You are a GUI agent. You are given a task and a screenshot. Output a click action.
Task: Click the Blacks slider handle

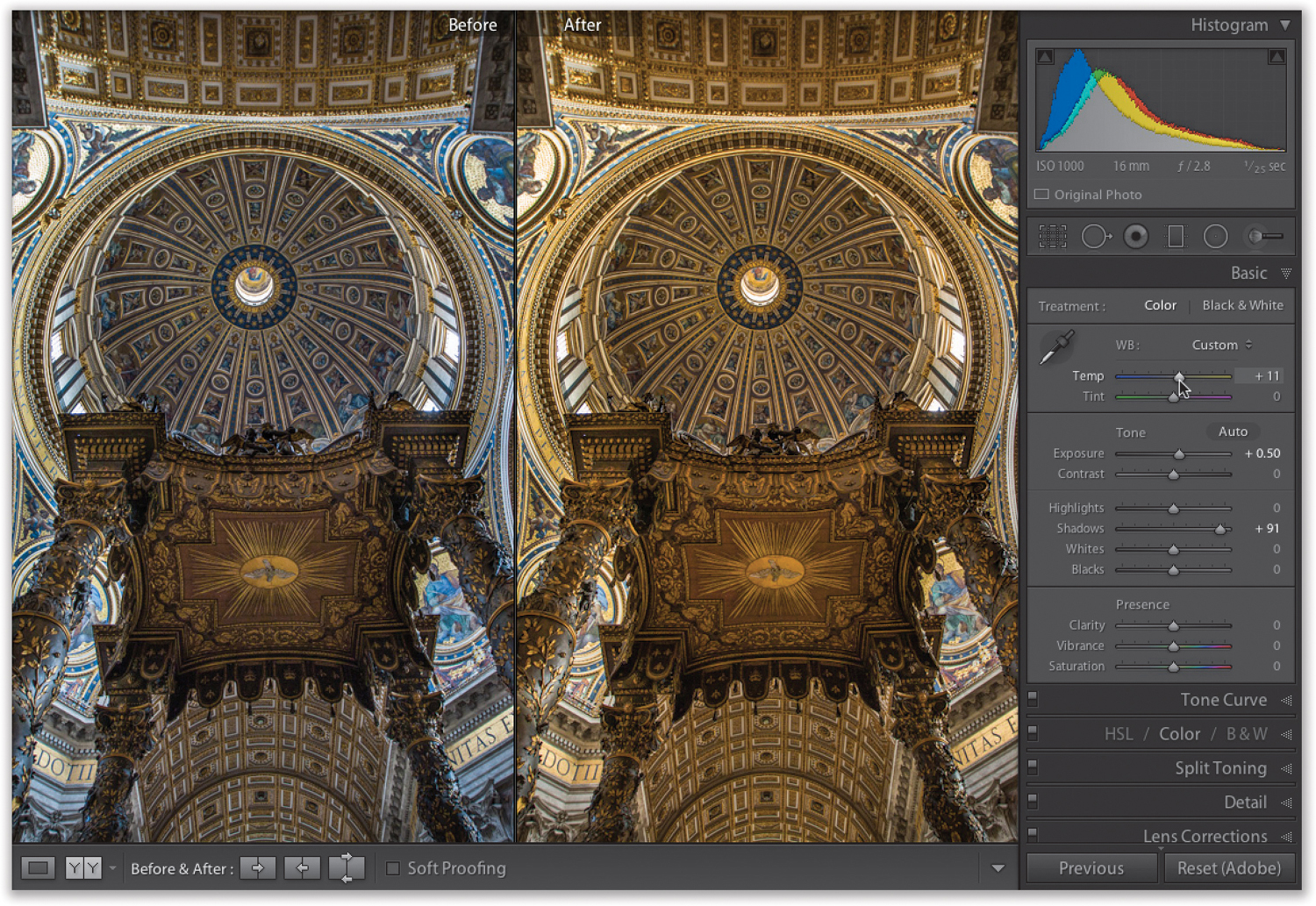coord(1174,570)
